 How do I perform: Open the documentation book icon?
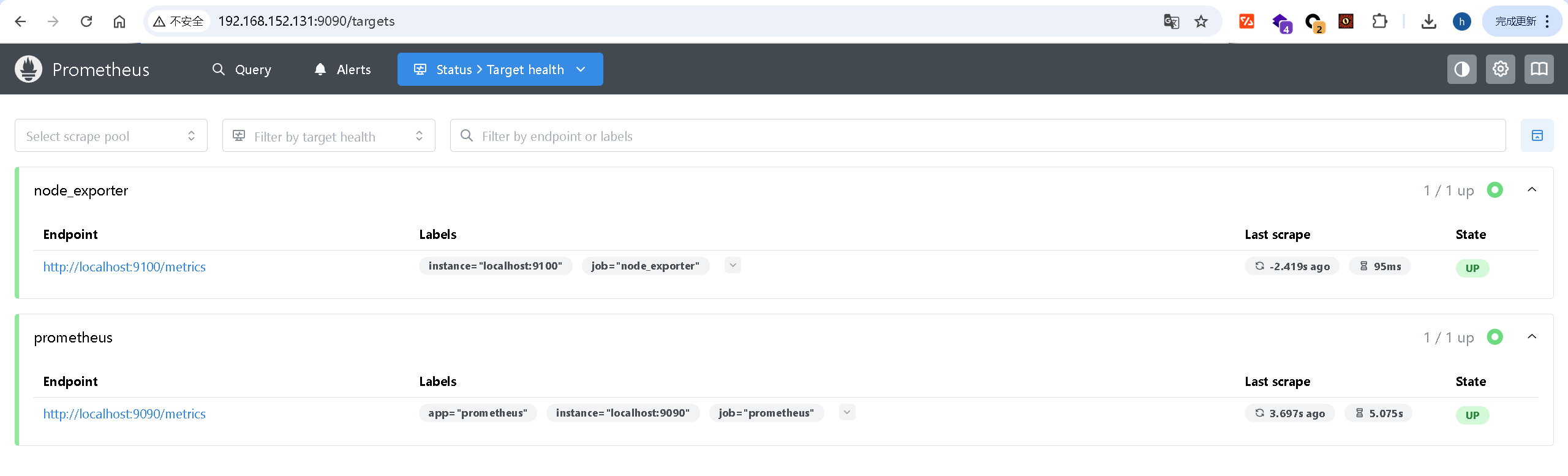(x=1539, y=69)
